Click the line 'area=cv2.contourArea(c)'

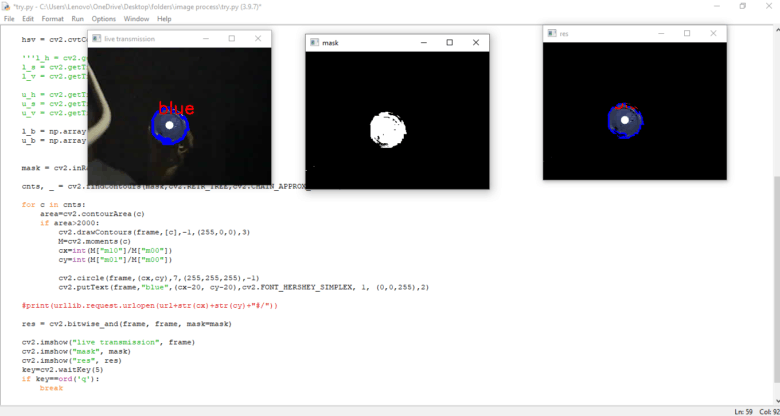click(x=92, y=214)
